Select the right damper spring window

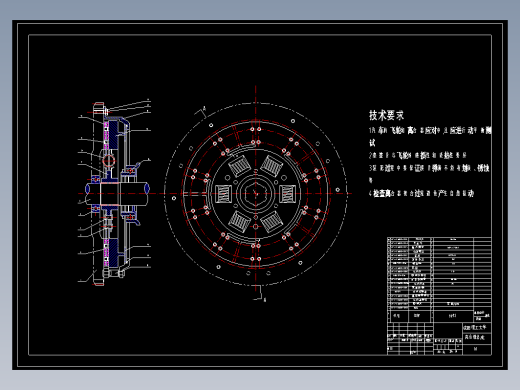click(x=287, y=194)
